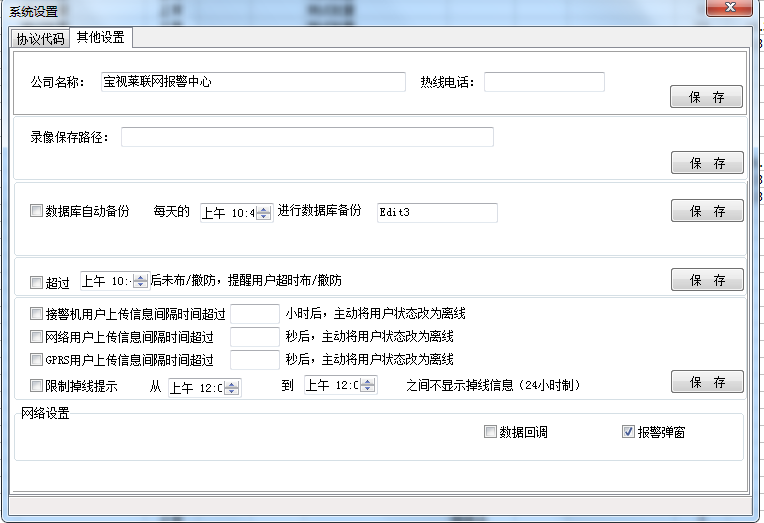This screenshot has height=523, width=764.
Task: Click the GPRS用户 seconds input field
Action: [x=255, y=360]
